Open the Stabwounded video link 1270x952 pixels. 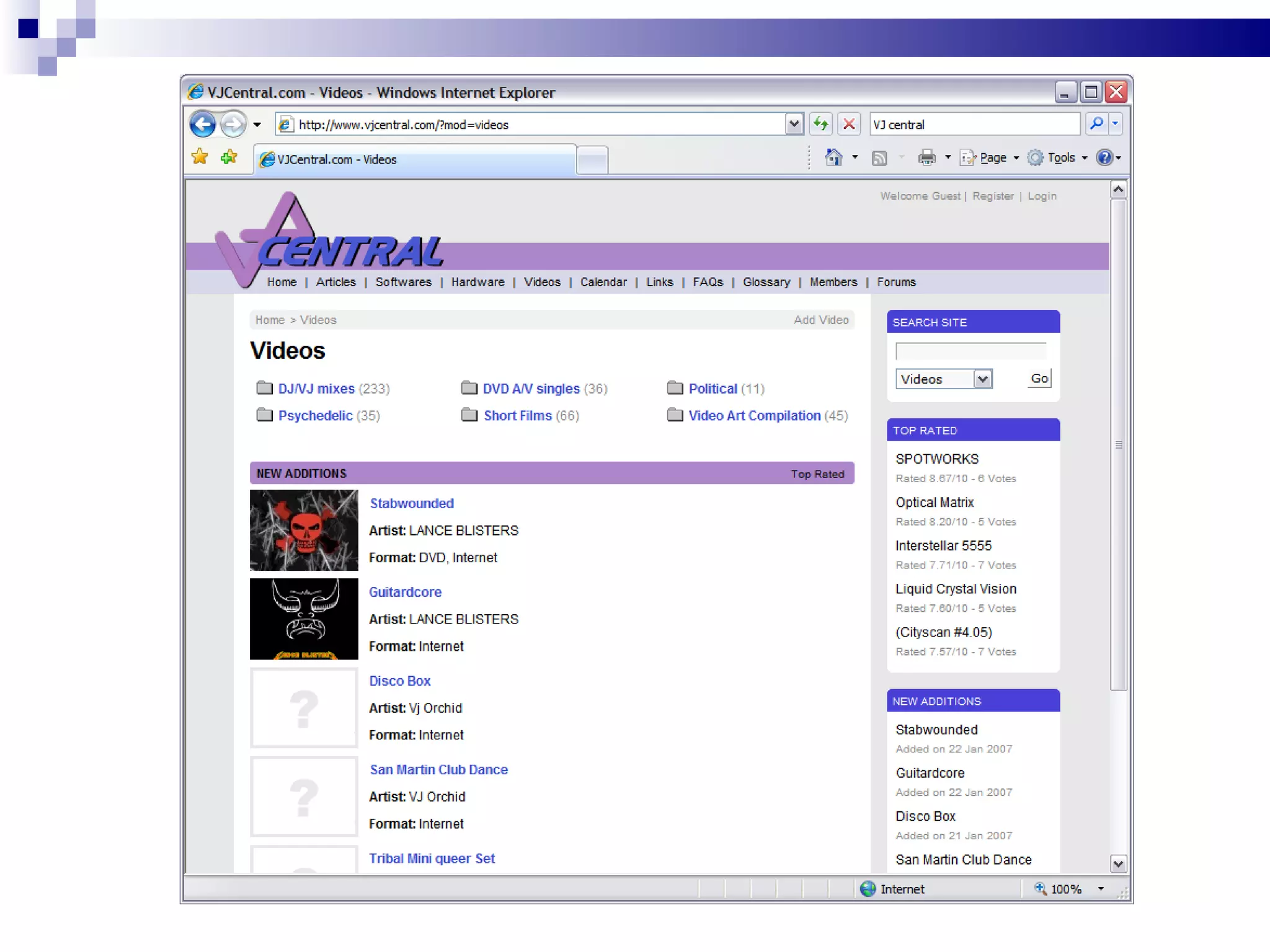(412, 503)
